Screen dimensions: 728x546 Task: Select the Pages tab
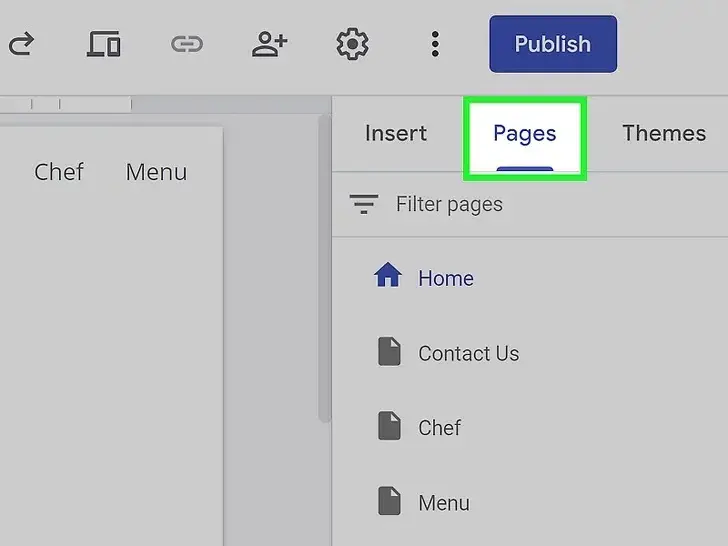point(524,134)
